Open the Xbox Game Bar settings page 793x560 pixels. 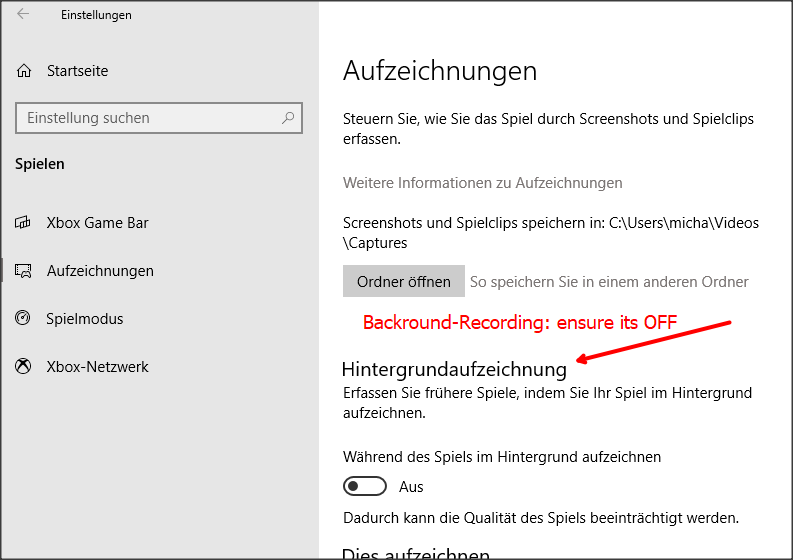pos(97,223)
